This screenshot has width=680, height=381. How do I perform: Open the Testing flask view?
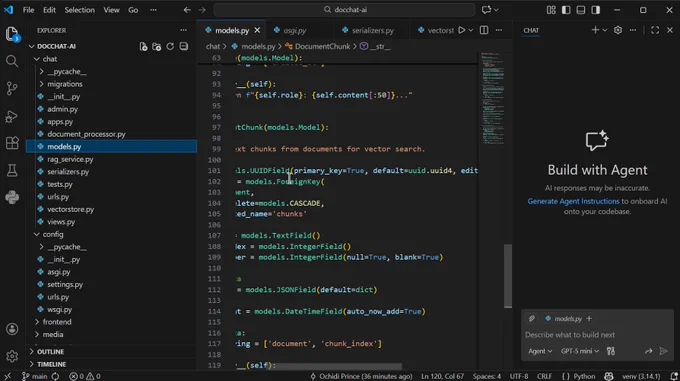point(12,170)
